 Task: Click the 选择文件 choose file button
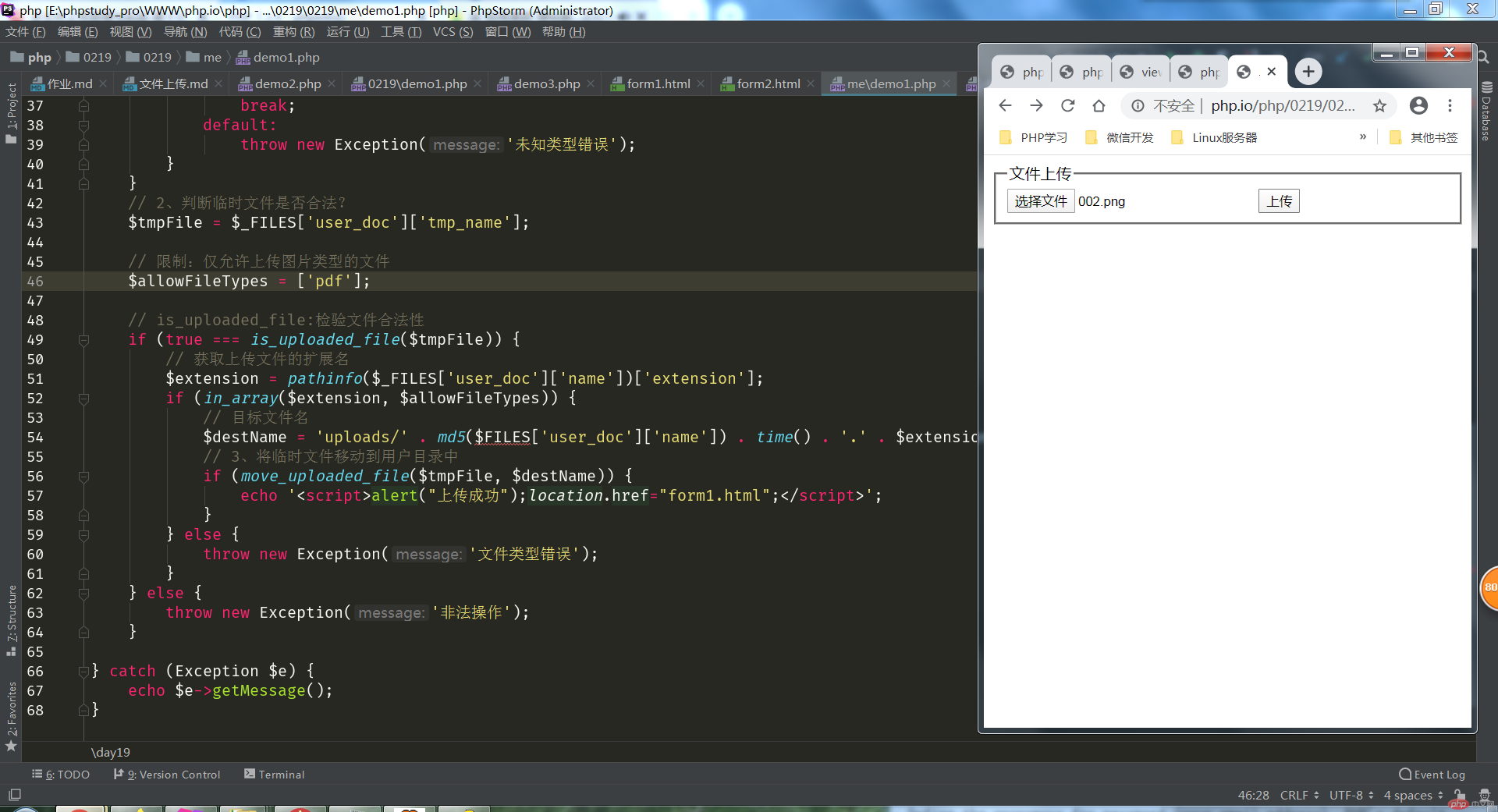click(1041, 201)
